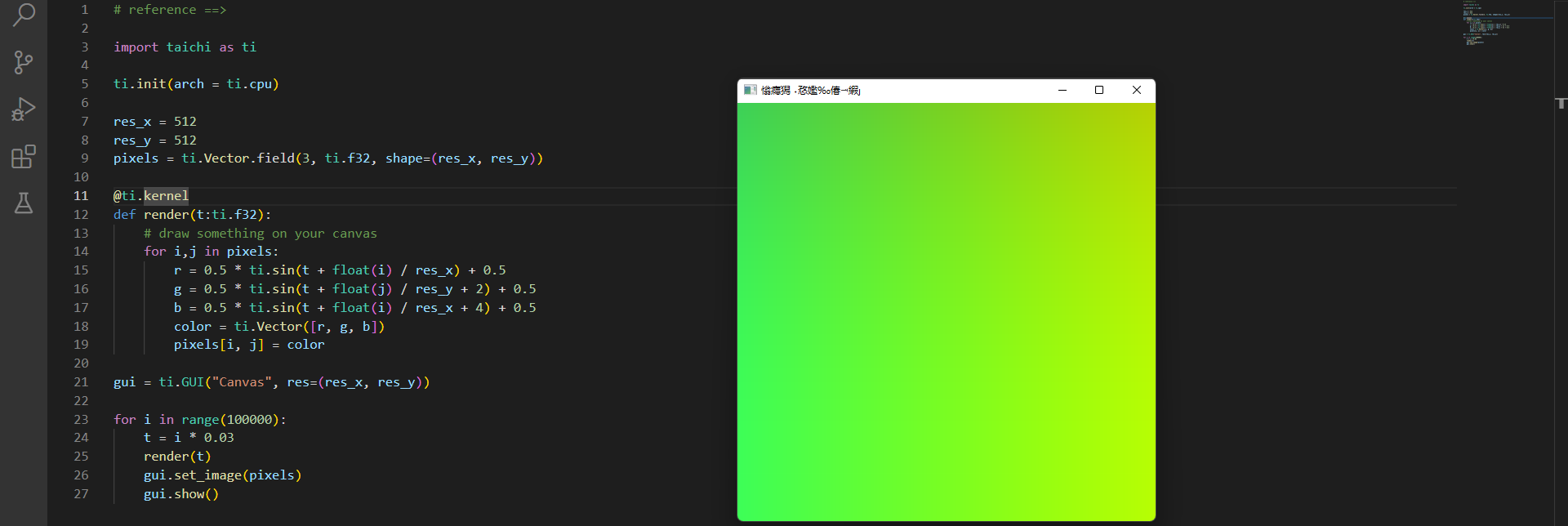1568x526 pixels.
Task: Click 'color = ti.Vector([r, g, b])' line
Action: point(279,327)
